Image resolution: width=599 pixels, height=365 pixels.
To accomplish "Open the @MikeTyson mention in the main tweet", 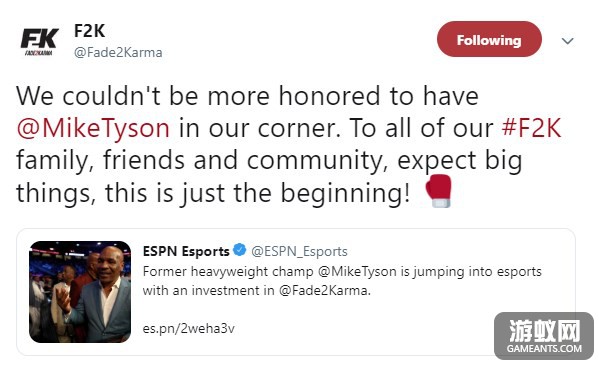I will [x=93, y=128].
